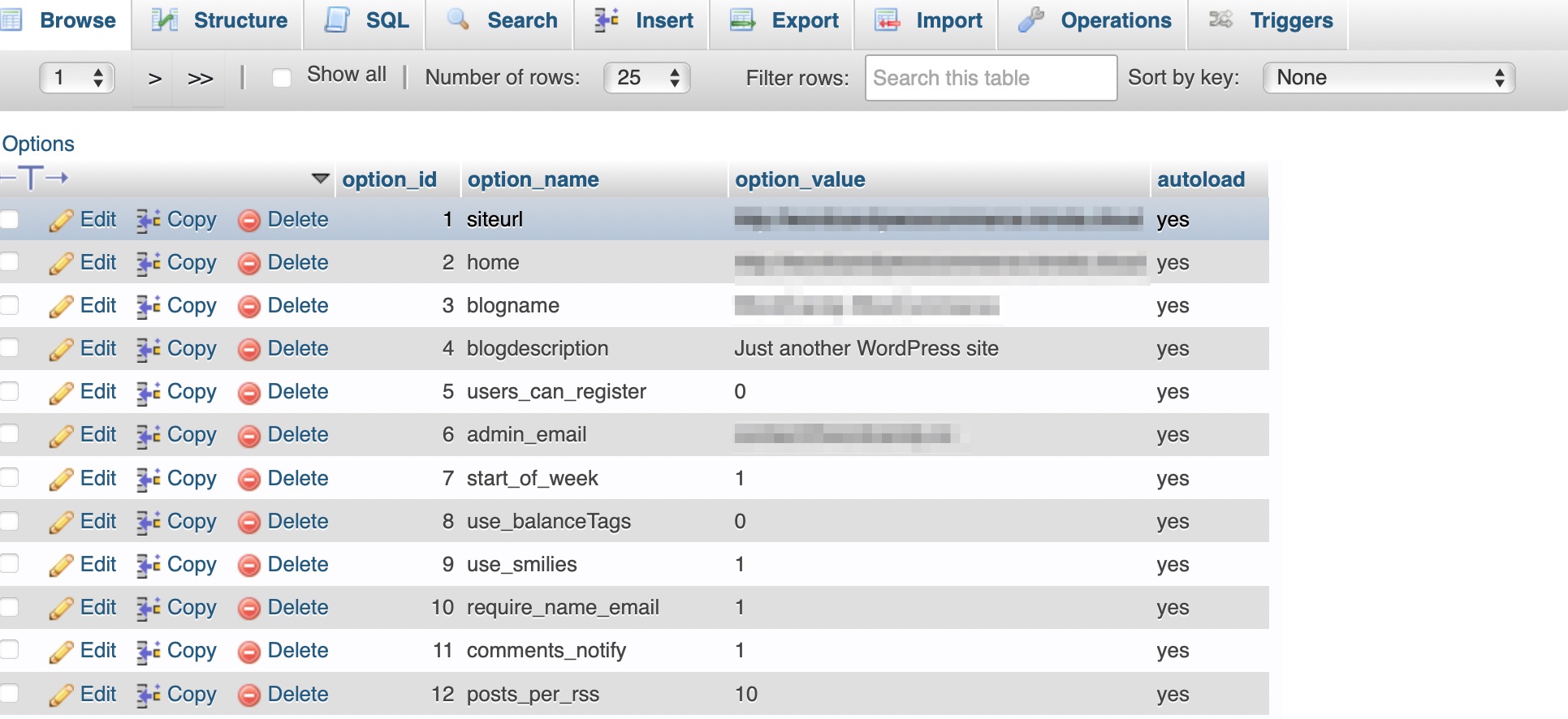Screen dimensions: 1568x719
Task: Click pencil icon for posts_per_rss row
Action: coord(61,695)
